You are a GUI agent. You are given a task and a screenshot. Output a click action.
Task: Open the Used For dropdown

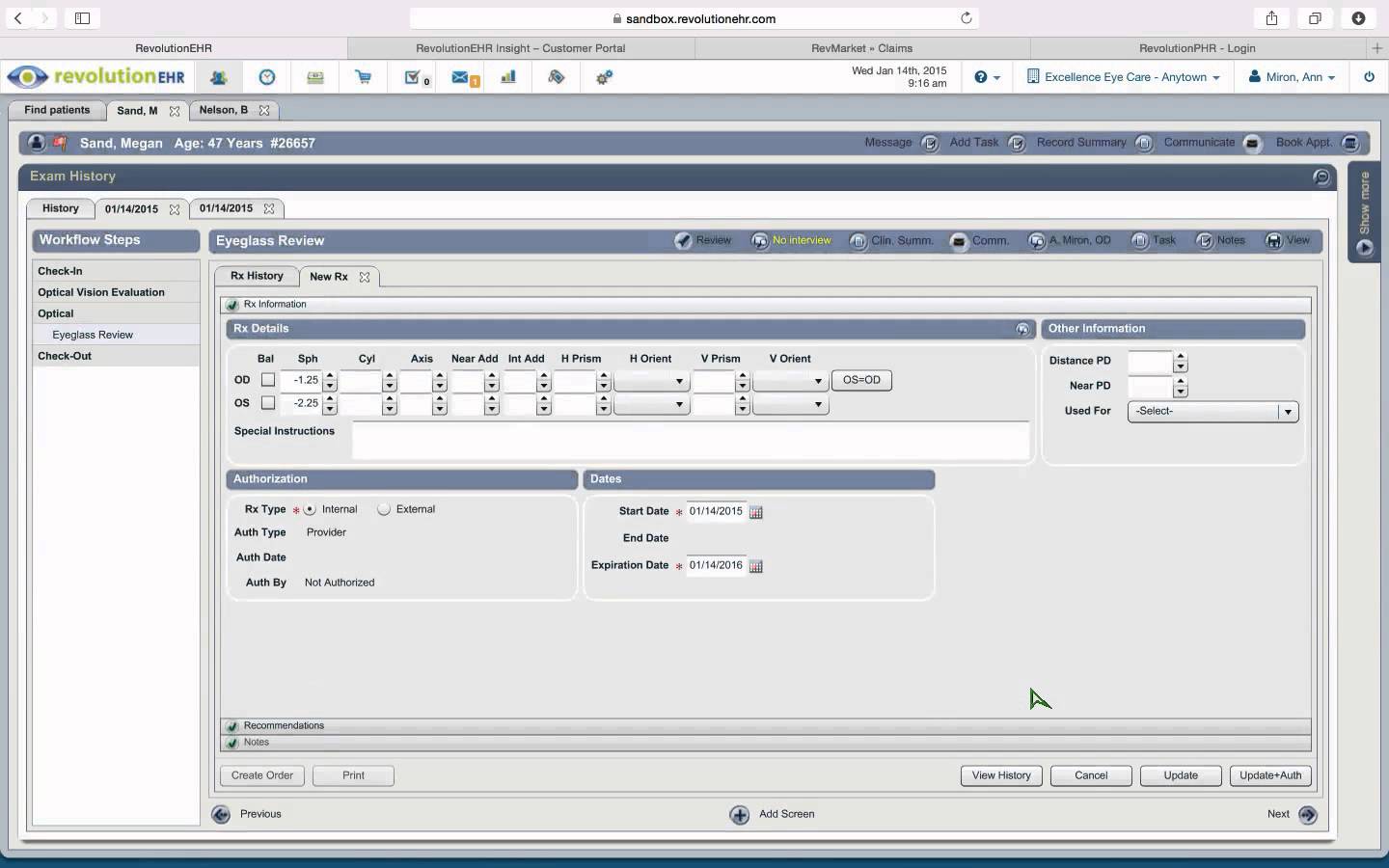[1288, 412]
